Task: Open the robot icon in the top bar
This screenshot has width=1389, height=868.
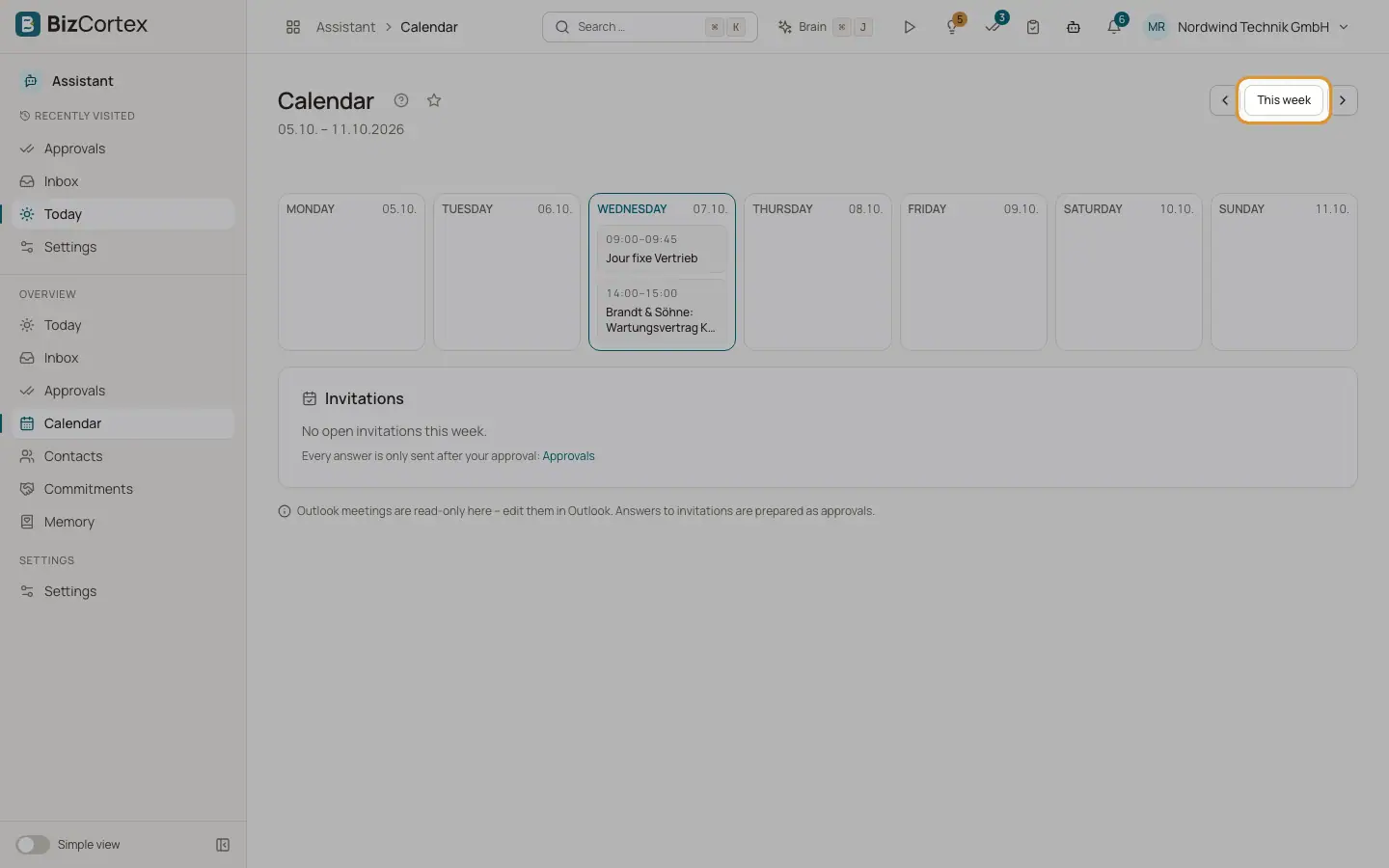Action: 1074,27
